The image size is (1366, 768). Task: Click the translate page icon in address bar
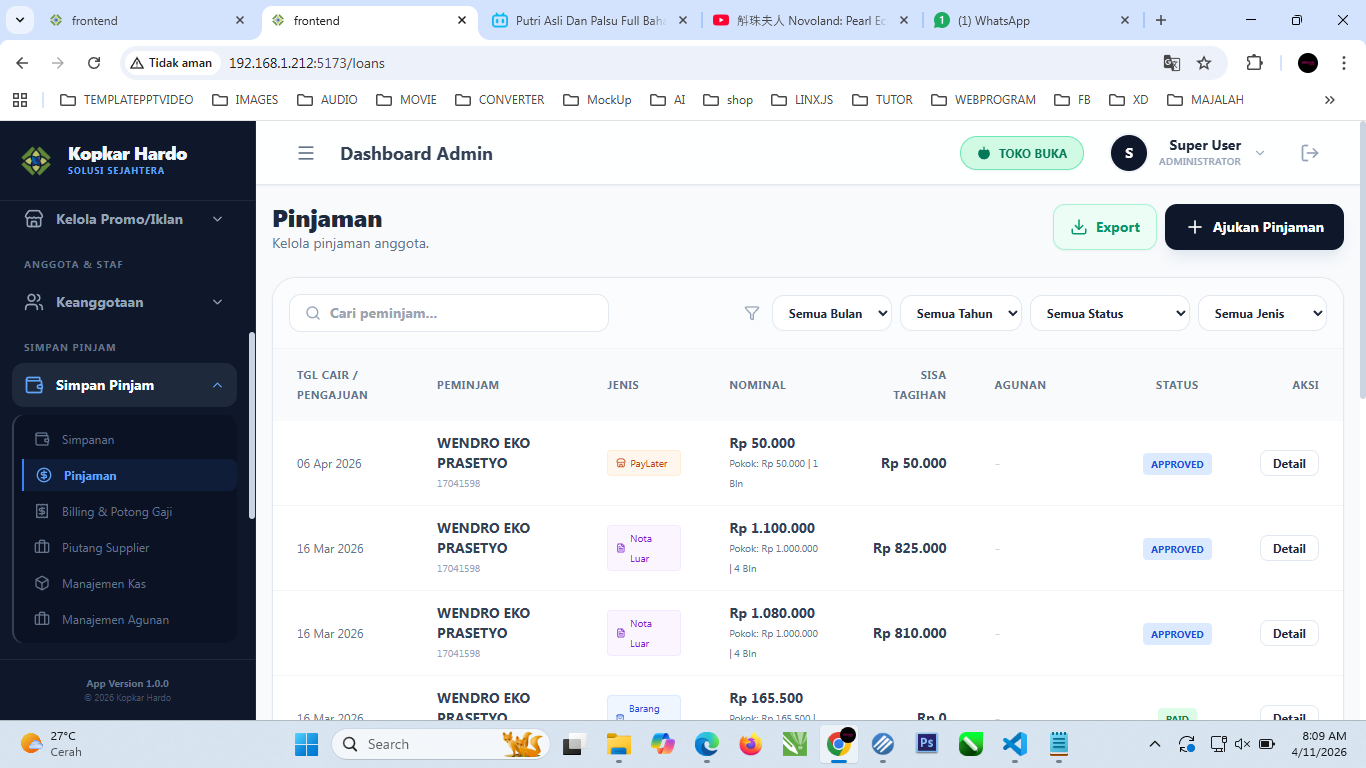click(x=1172, y=63)
